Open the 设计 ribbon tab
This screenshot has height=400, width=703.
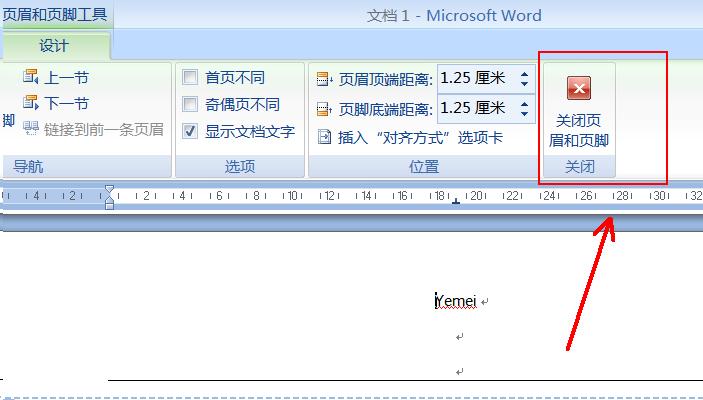click(x=54, y=46)
